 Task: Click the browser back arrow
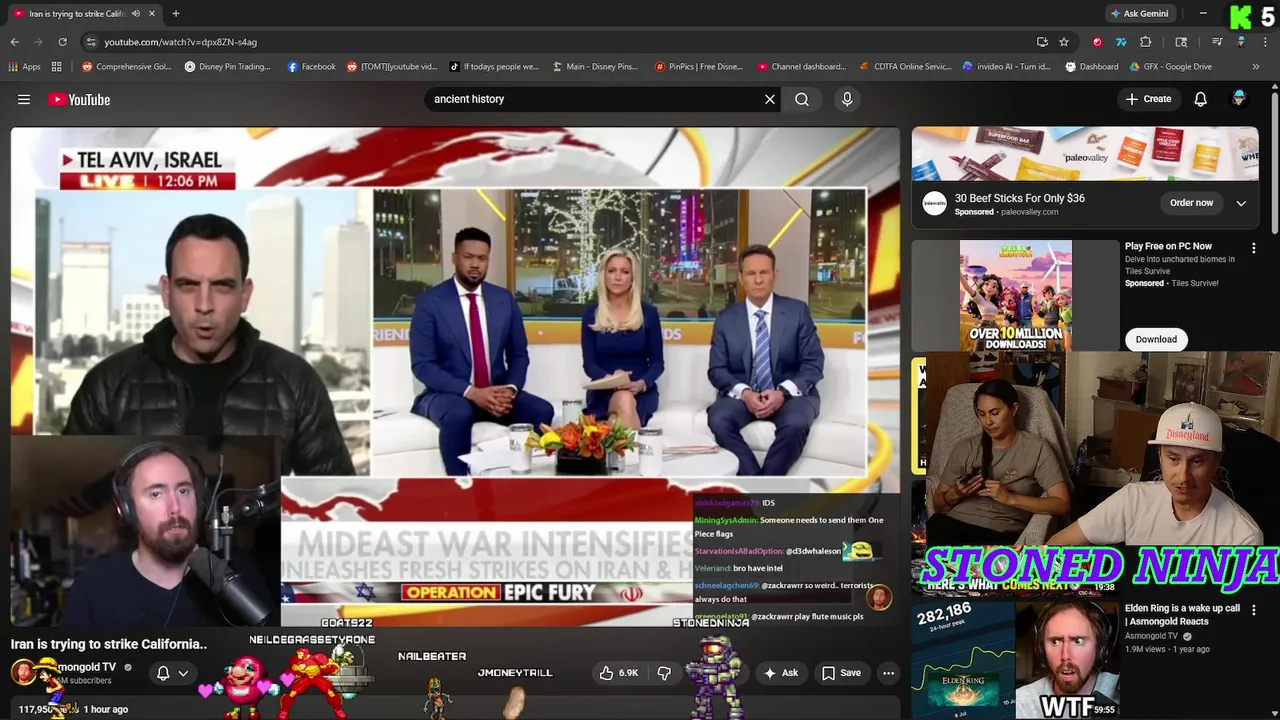[x=14, y=42]
